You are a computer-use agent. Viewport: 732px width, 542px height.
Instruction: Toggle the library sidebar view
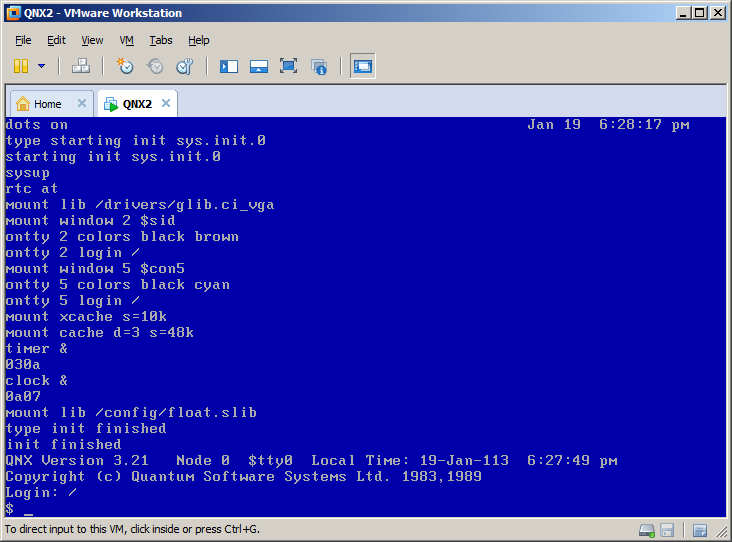(229, 66)
